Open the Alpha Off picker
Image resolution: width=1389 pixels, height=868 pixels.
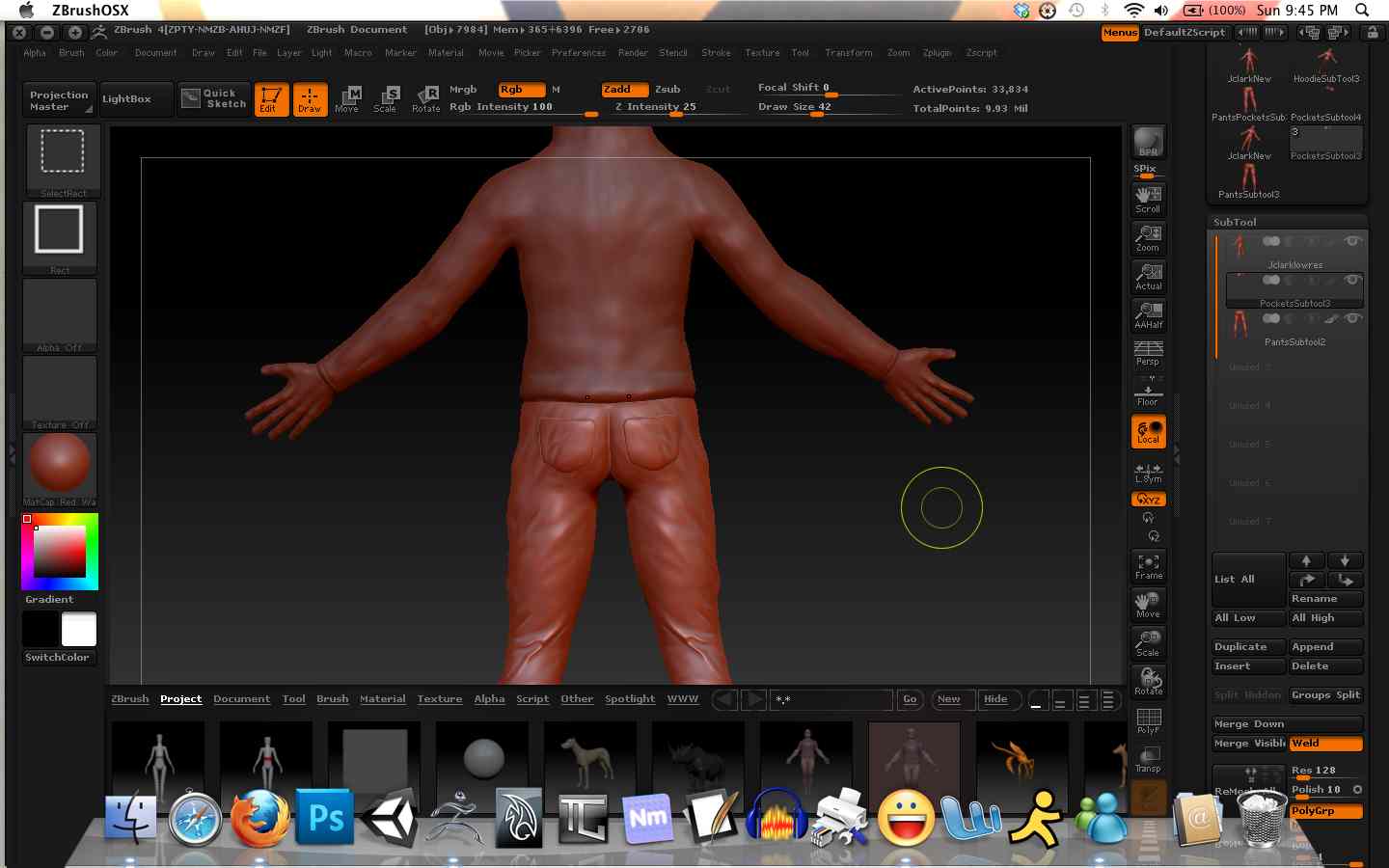tap(60, 315)
